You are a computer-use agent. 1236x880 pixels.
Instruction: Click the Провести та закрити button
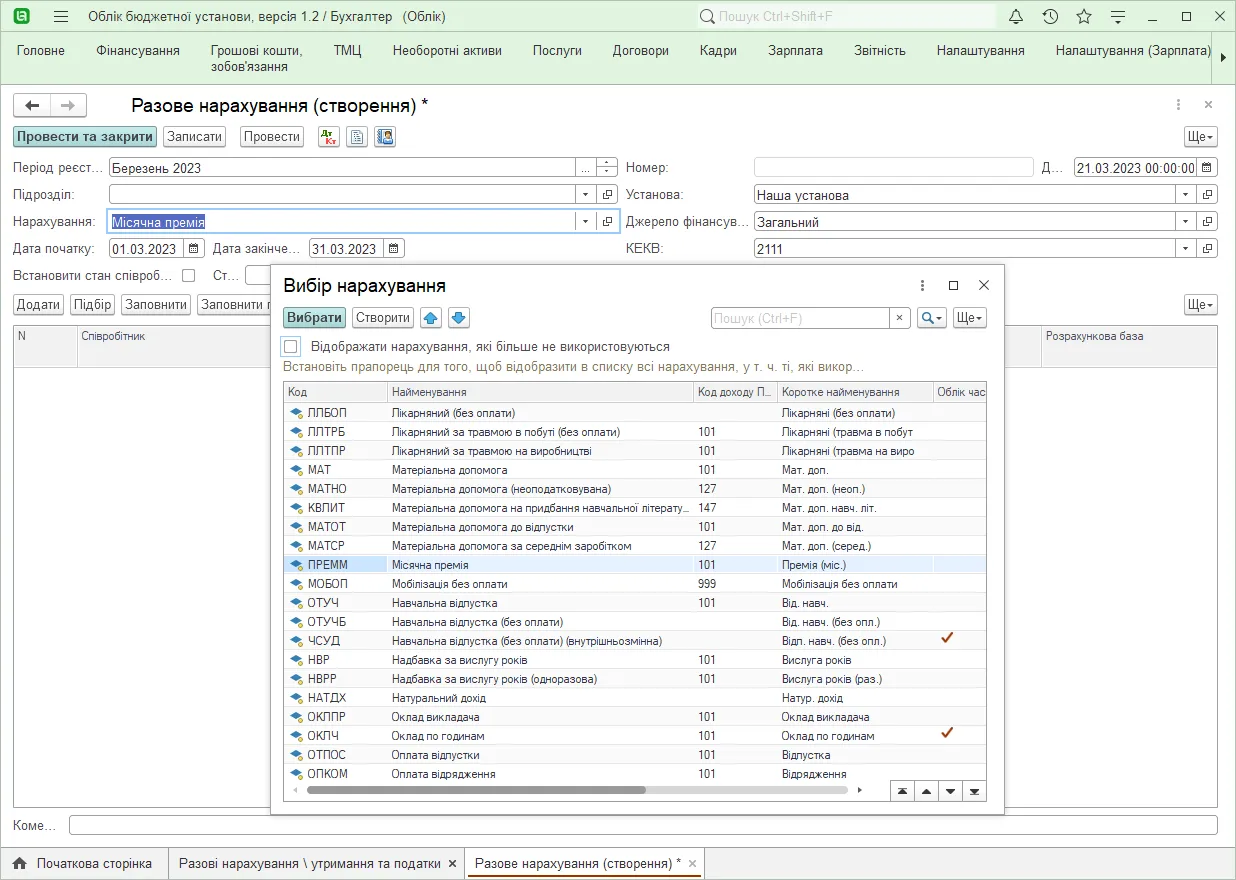85,137
